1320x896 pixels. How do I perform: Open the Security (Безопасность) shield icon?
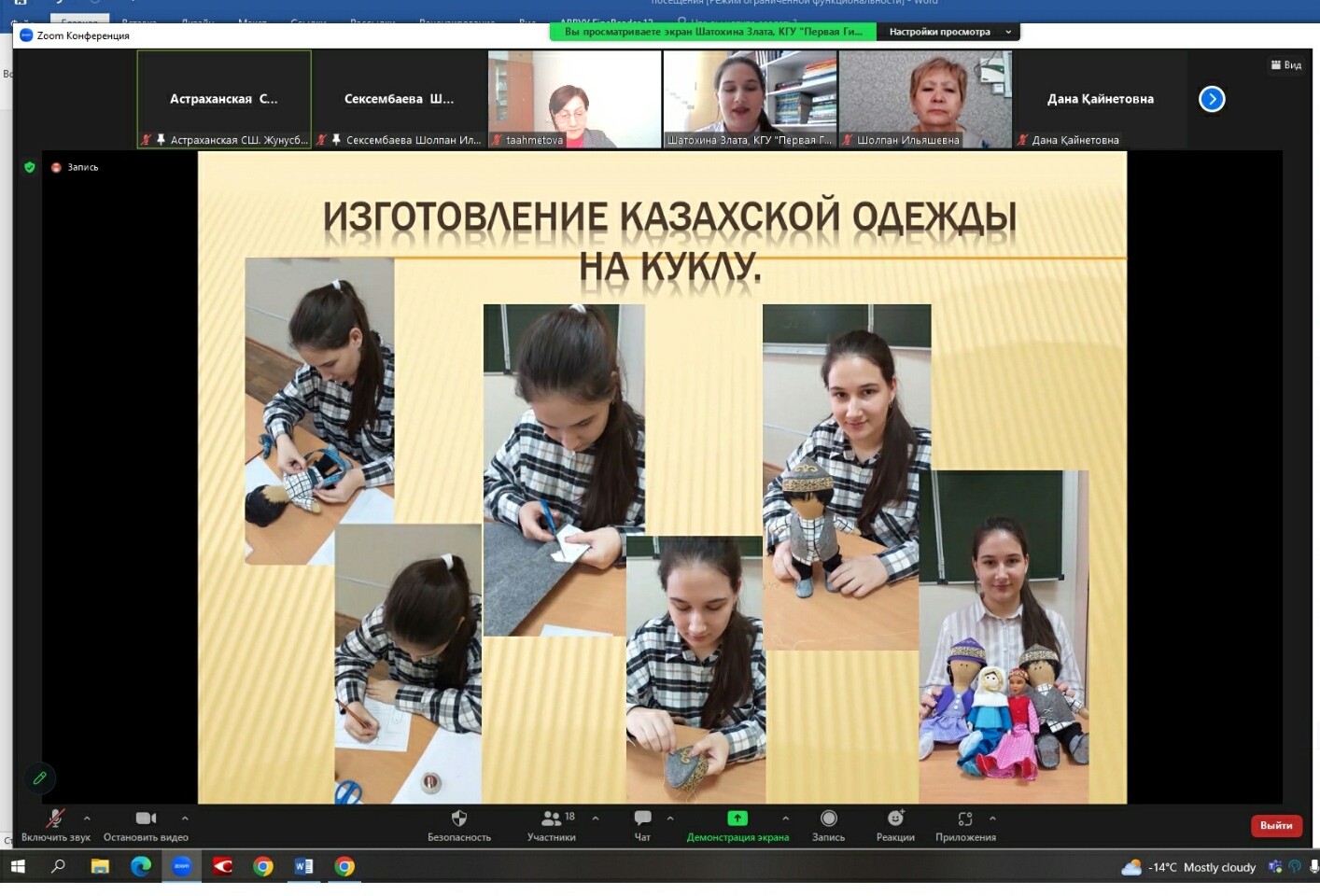(458, 819)
